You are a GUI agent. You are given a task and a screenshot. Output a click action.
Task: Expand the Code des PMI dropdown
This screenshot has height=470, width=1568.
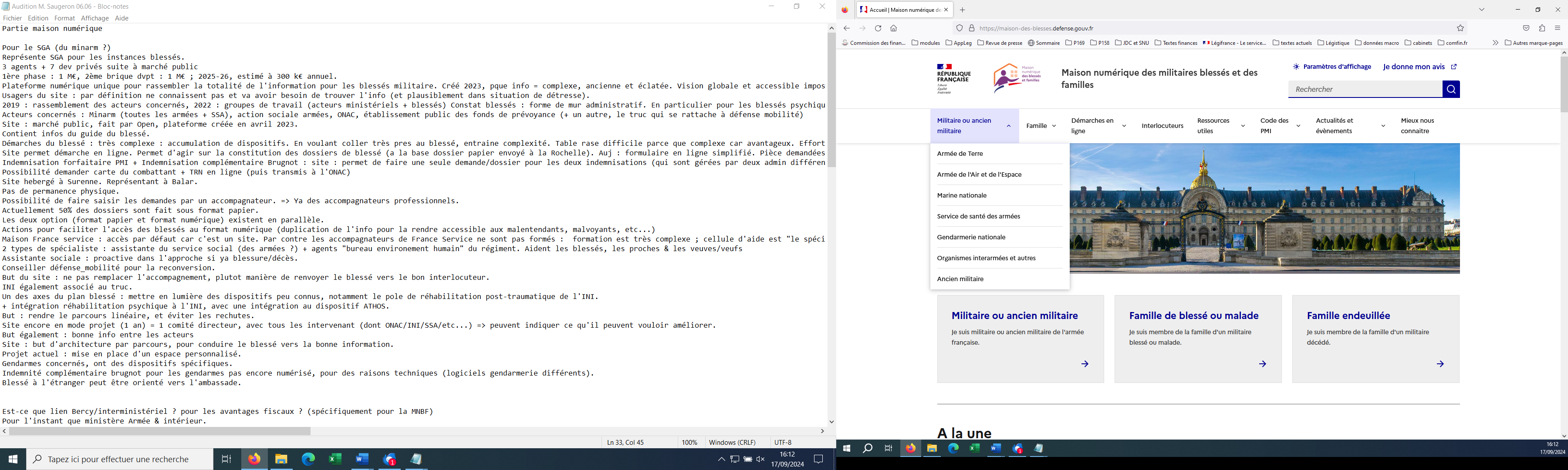(1280, 126)
